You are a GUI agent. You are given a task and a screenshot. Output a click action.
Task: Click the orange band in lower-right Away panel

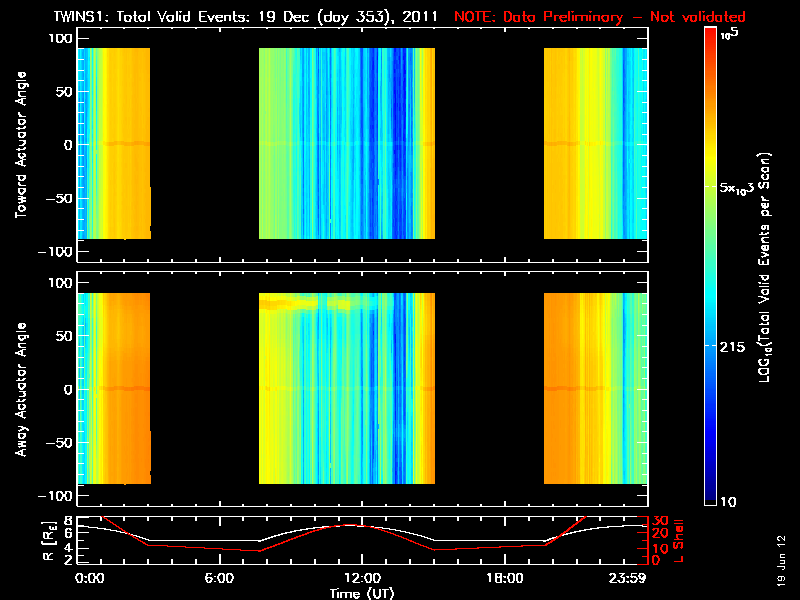(x=559, y=388)
